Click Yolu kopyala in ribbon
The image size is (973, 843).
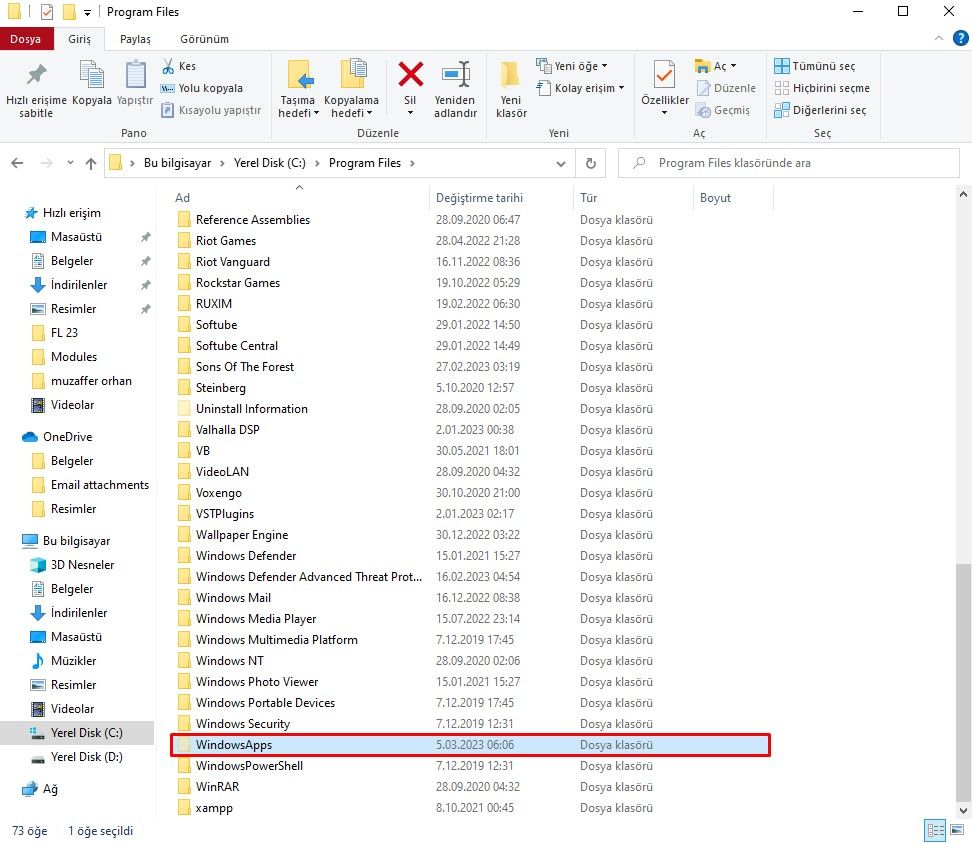point(202,88)
